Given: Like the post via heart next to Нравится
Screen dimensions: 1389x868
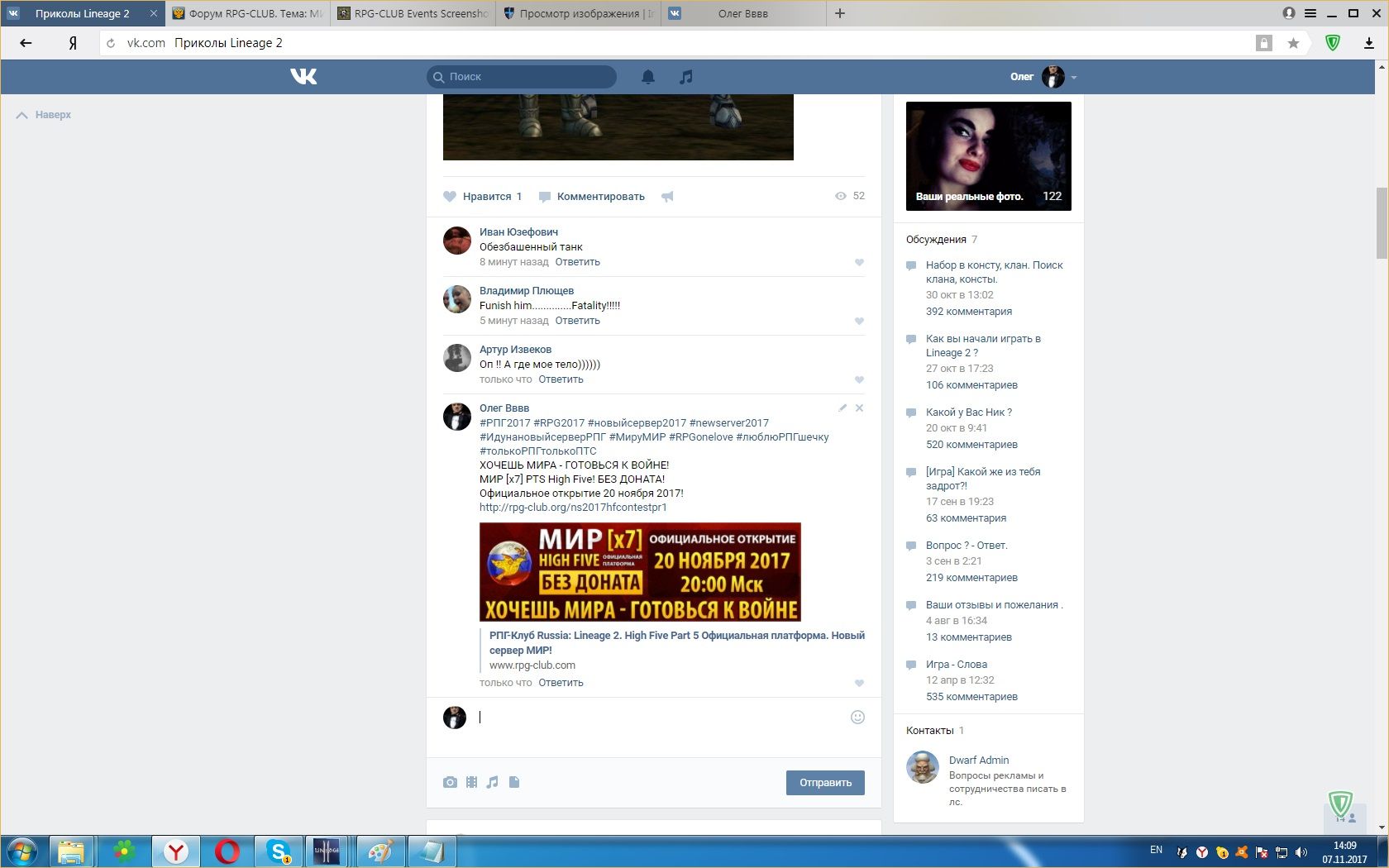Looking at the screenshot, I should pyautogui.click(x=450, y=197).
